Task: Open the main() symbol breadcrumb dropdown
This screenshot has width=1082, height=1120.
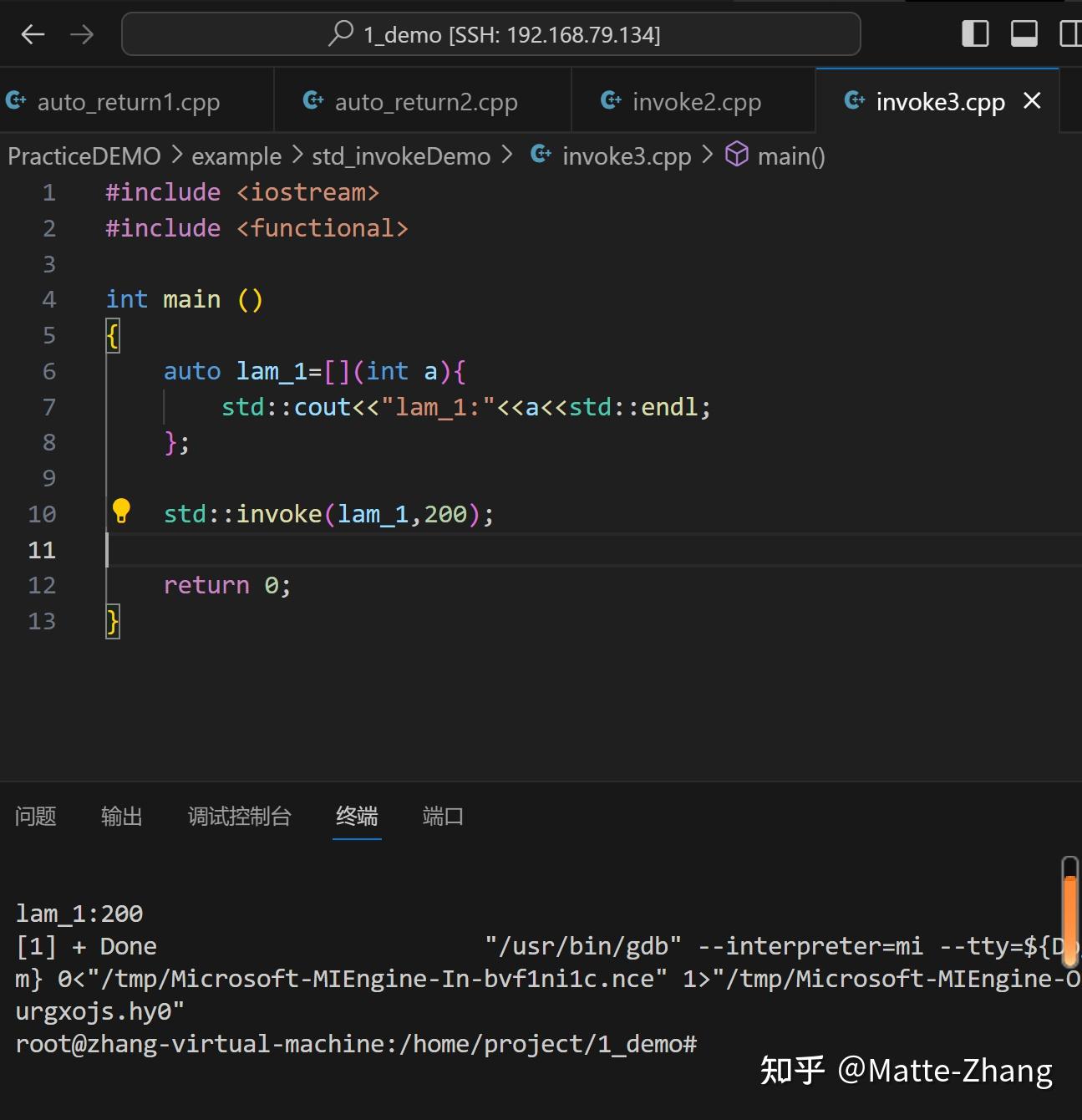Action: [x=790, y=155]
